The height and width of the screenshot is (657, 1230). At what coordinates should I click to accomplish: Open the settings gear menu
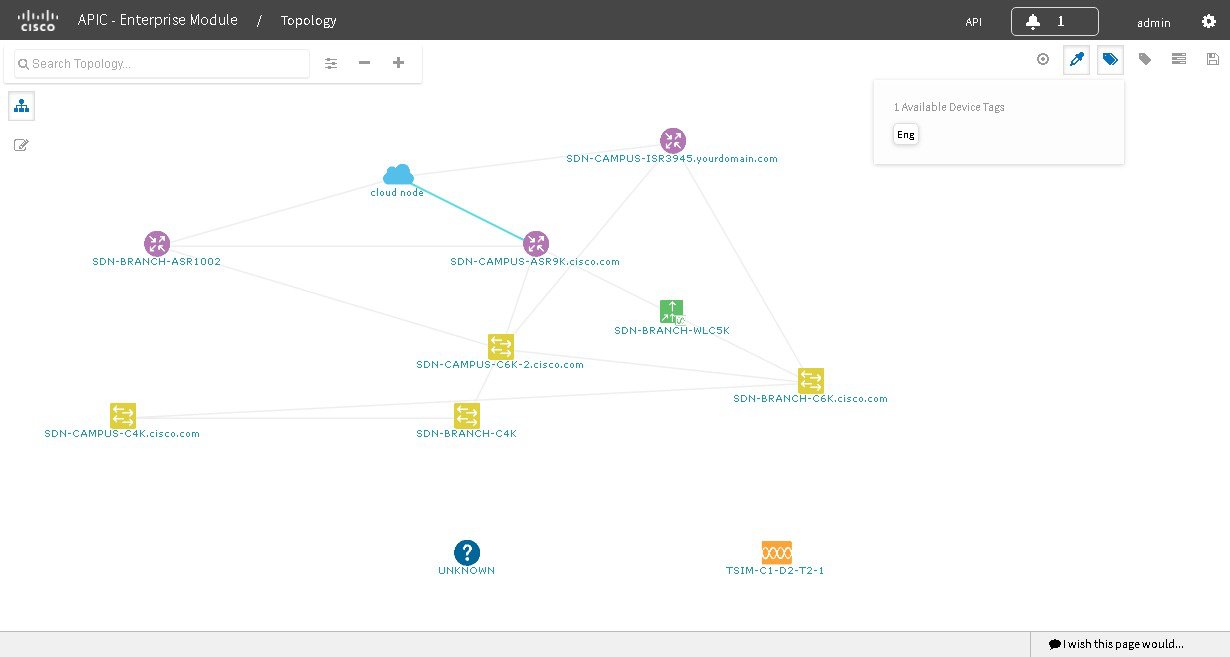[1208, 21]
